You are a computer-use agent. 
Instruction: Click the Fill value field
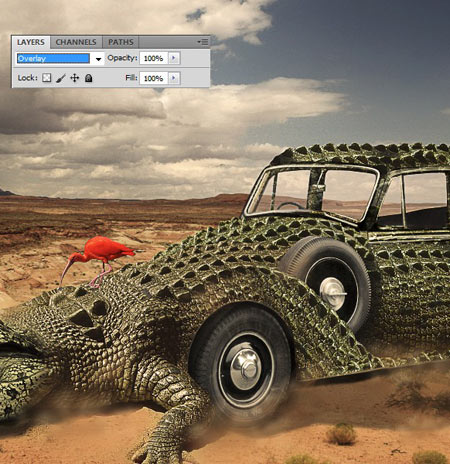pos(153,78)
